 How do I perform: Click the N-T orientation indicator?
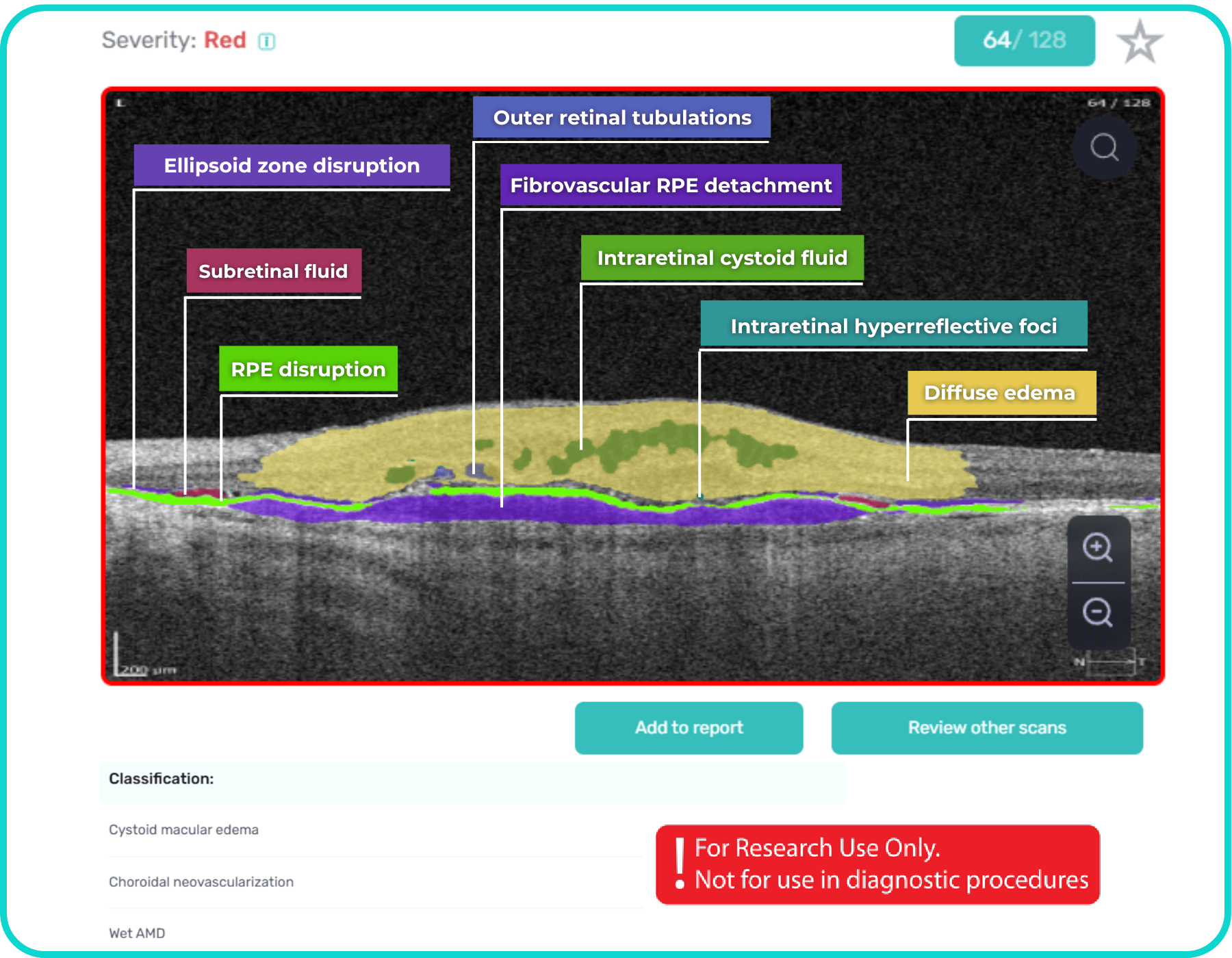pyautogui.click(x=1109, y=662)
